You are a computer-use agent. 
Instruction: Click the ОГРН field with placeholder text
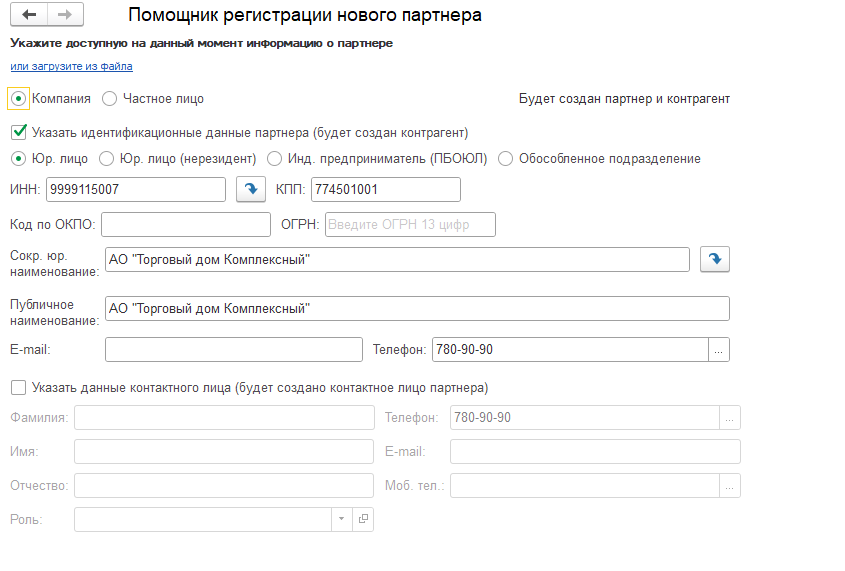point(409,224)
